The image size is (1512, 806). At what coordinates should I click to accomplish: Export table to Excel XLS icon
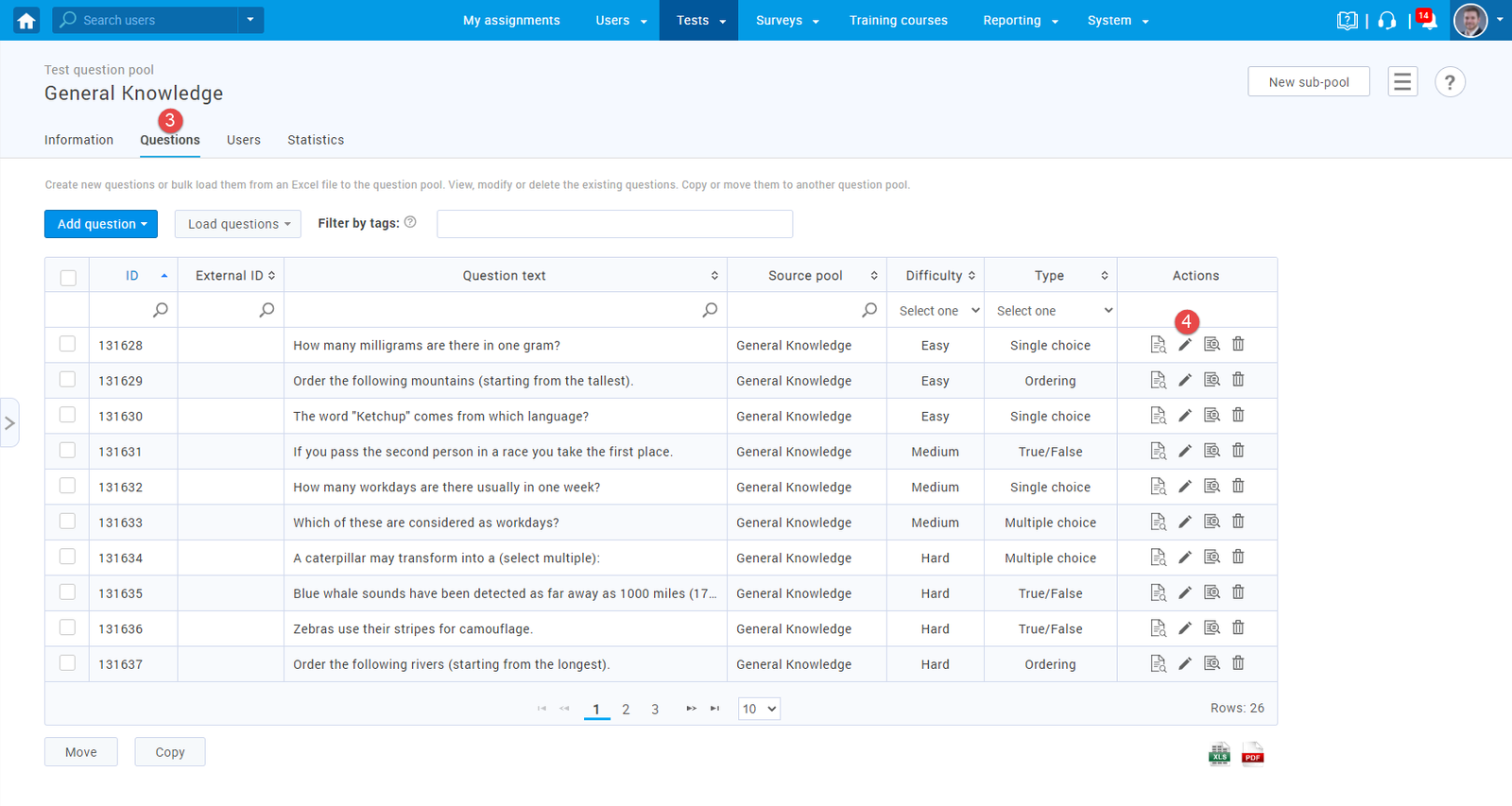pos(1219,754)
